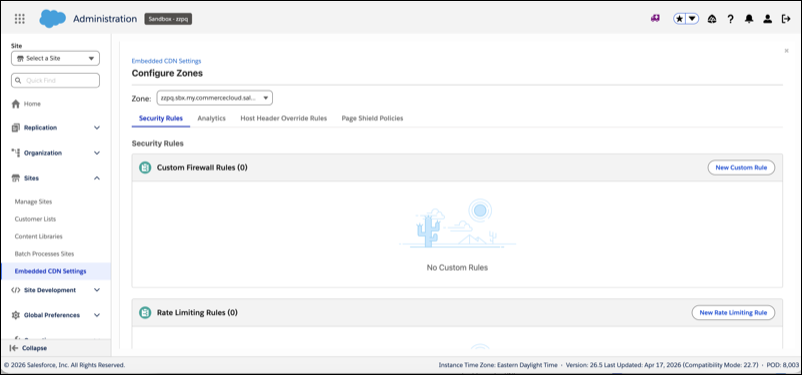Open the app launcher grid icon
802x375 pixels.
pos(19,19)
